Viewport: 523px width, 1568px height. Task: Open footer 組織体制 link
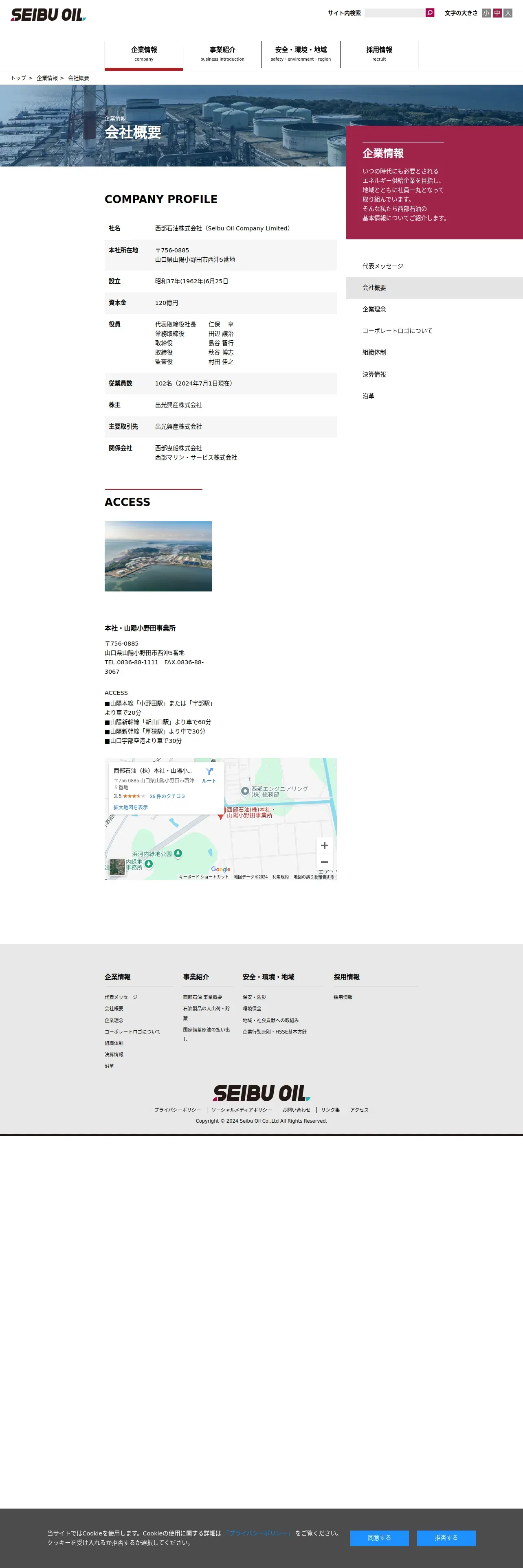click(114, 1043)
